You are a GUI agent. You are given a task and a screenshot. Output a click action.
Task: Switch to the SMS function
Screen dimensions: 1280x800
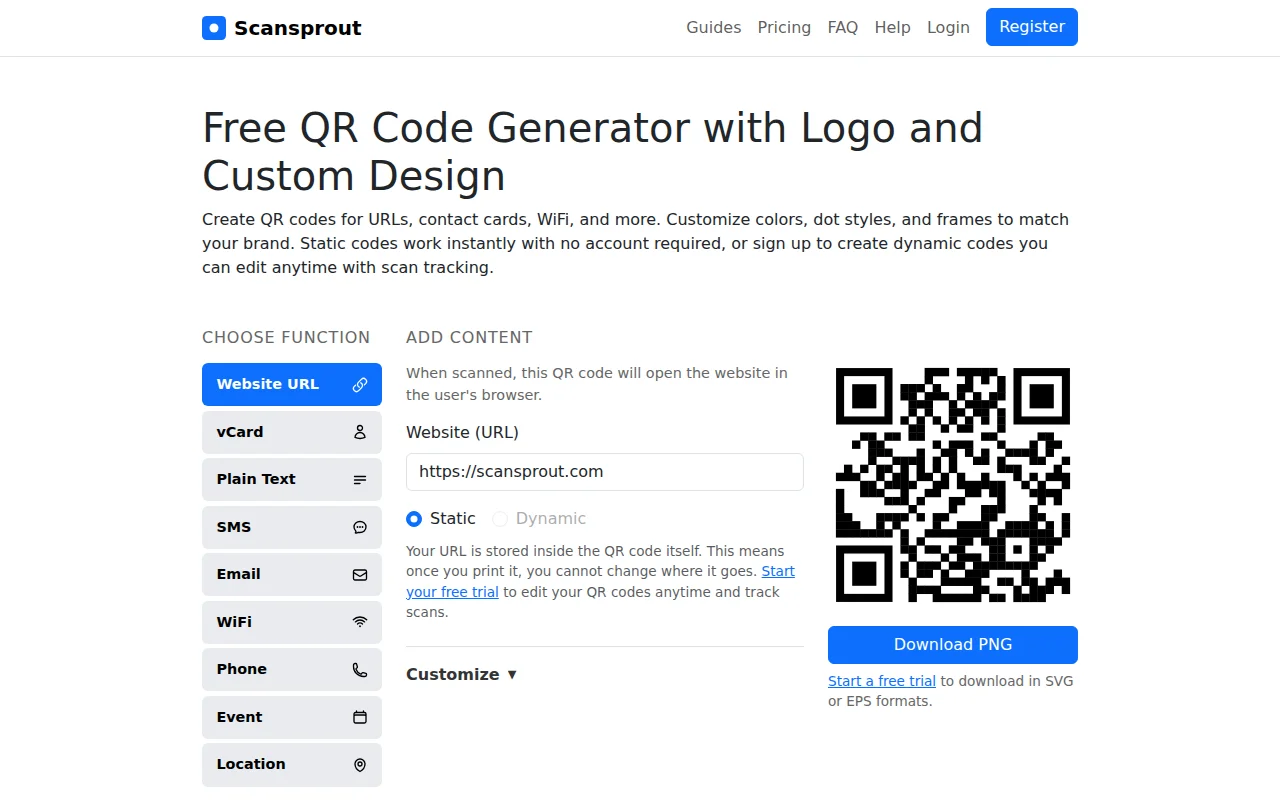pos(292,527)
